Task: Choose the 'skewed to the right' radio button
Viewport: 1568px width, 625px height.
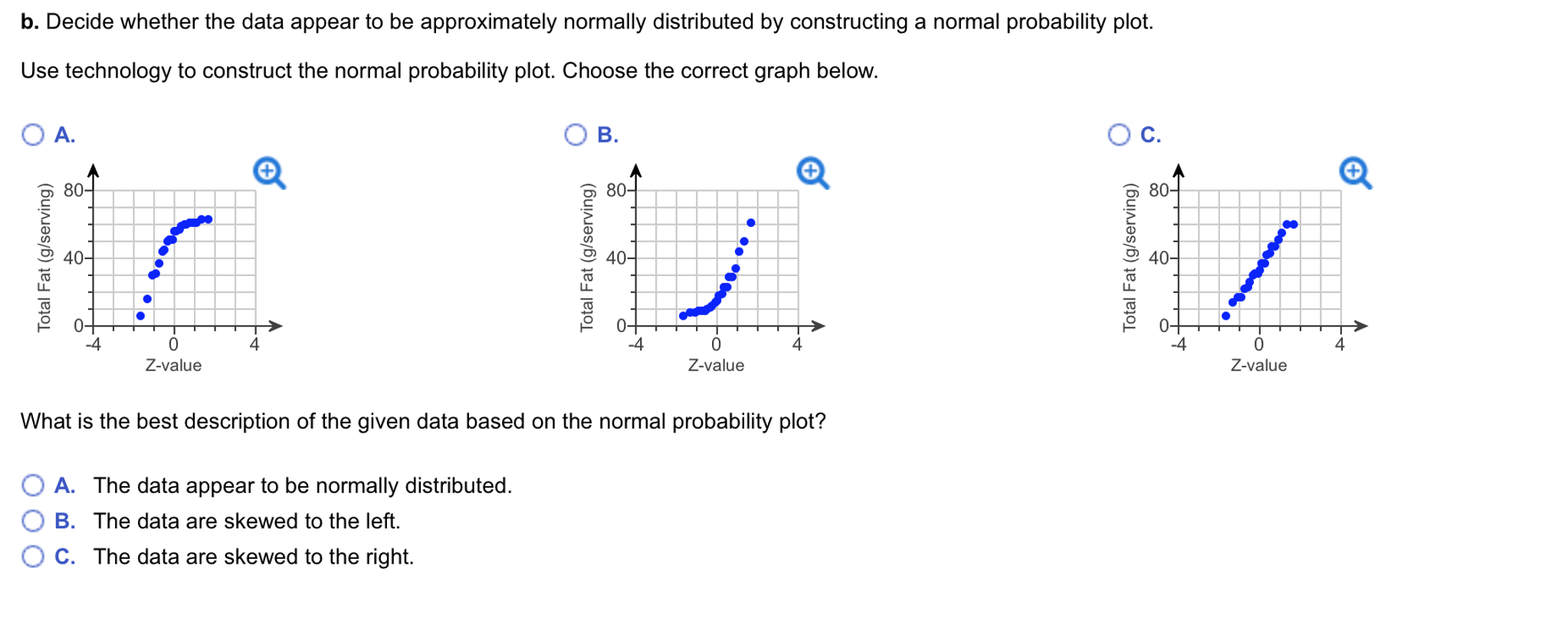Action: click(33, 557)
